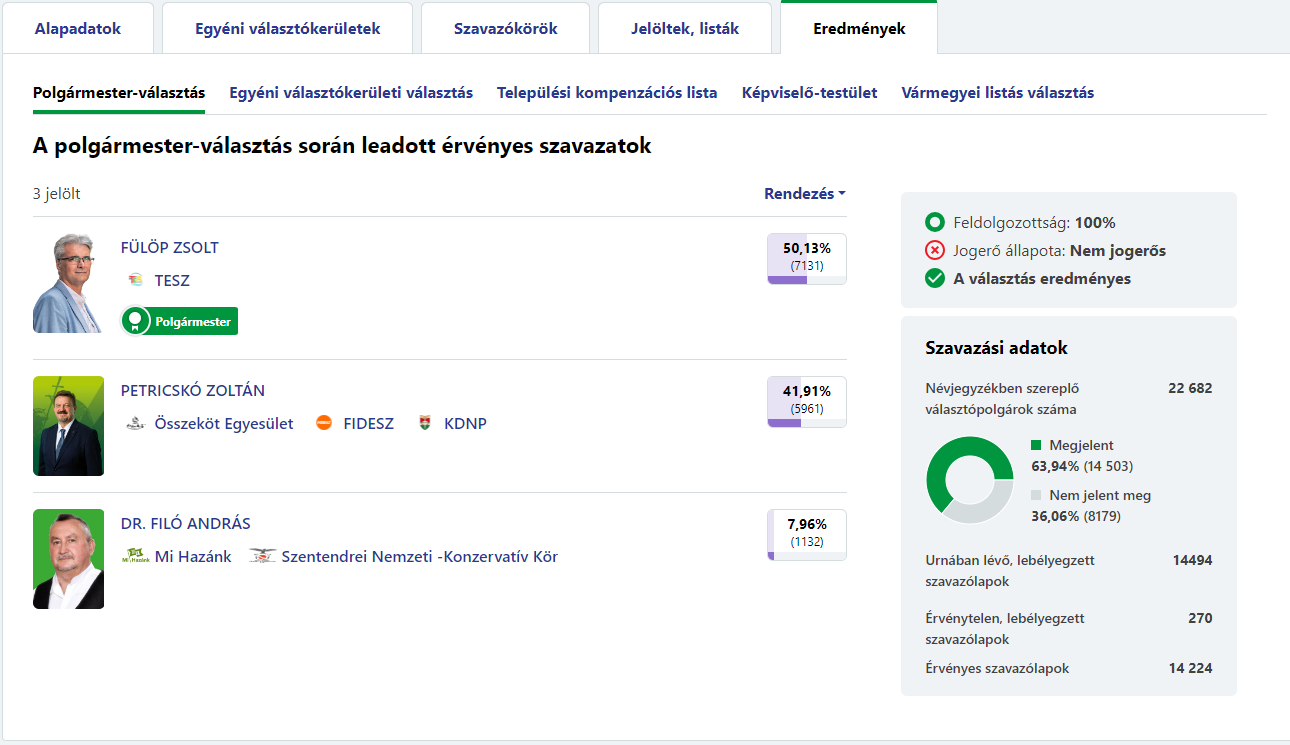This screenshot has height=745, width=1290.
Task: Click the TESZ party logo icon
Action: coord(135,281)
